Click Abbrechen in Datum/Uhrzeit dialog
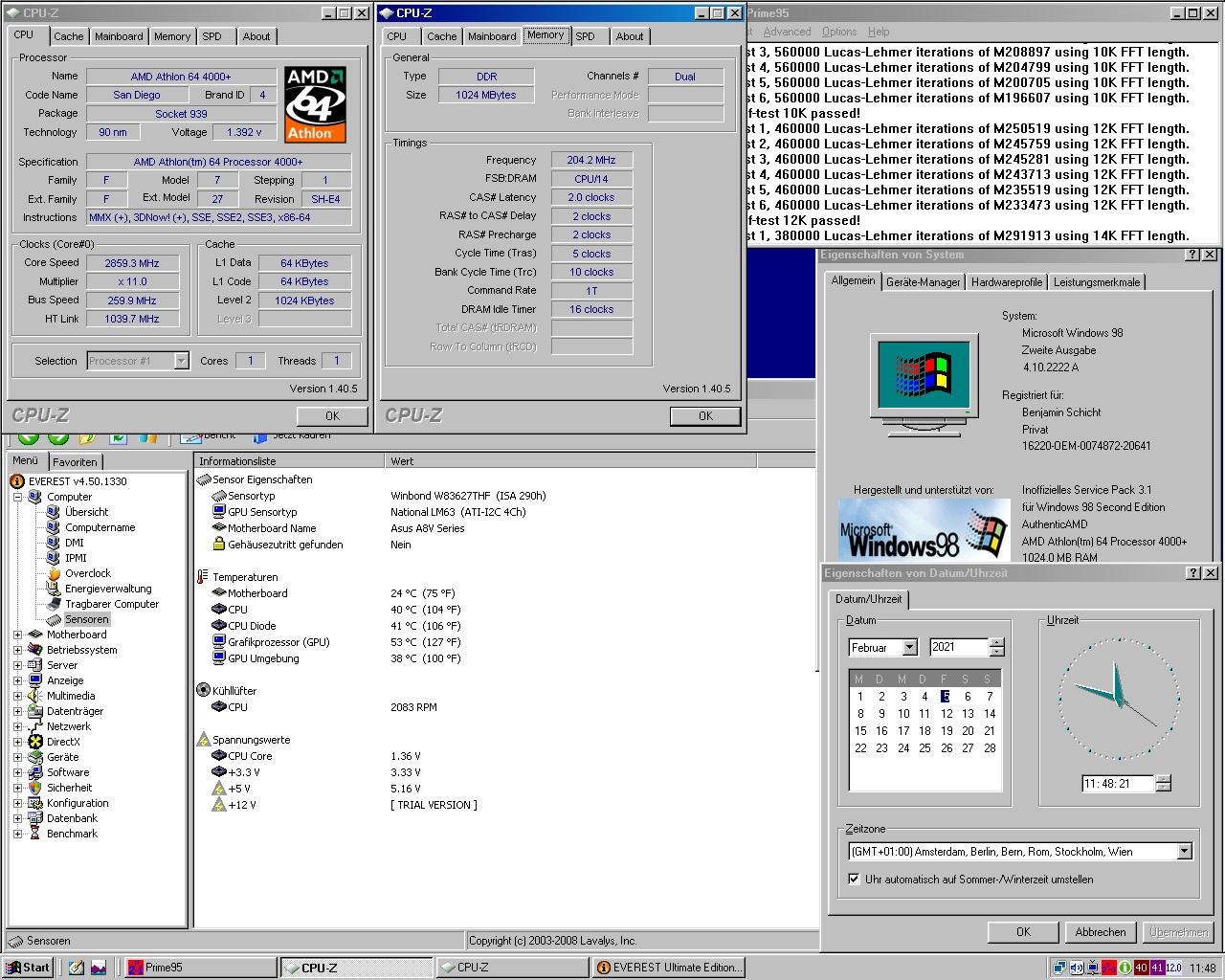Image resolution: width=1225 pixels, height=980 pixels. pos(1101,932)
